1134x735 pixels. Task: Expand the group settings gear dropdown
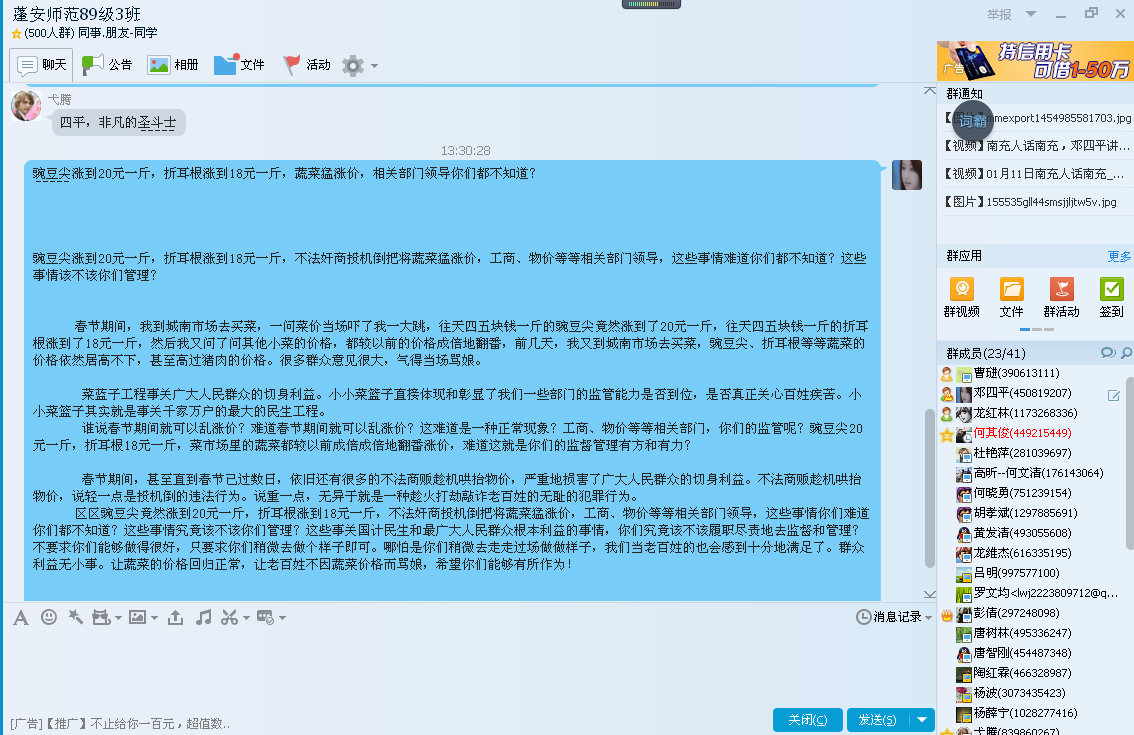375,66
